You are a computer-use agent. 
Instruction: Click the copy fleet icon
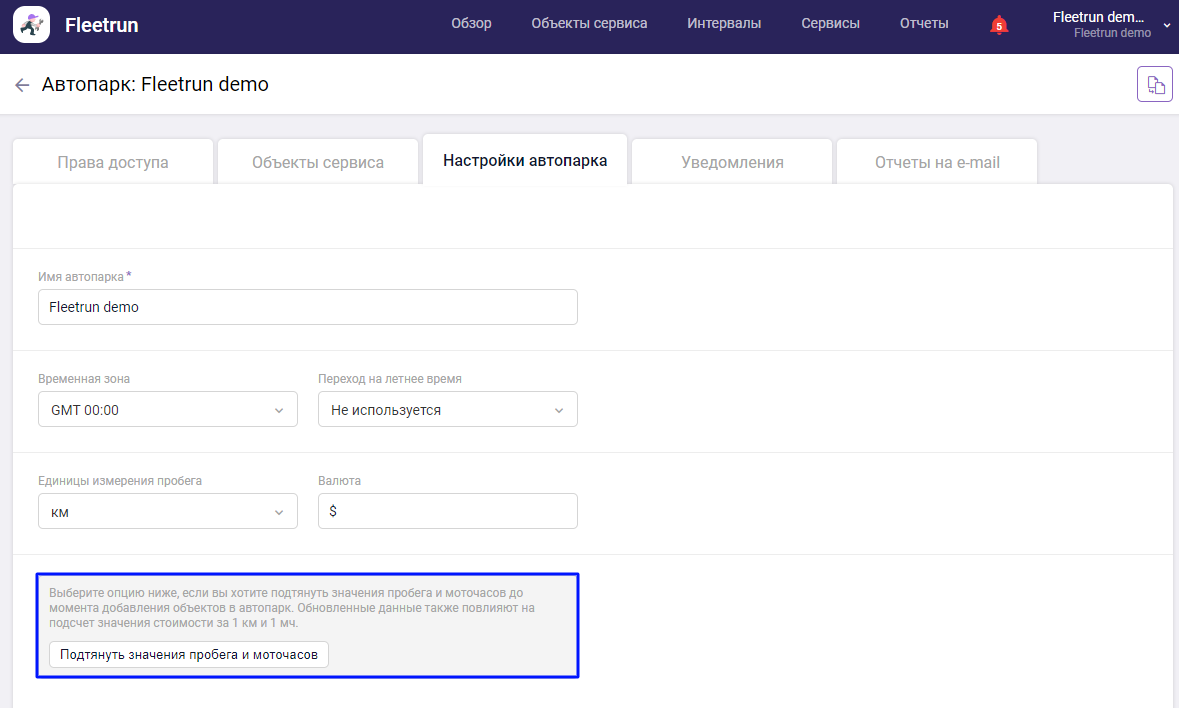click(1155, 84)
